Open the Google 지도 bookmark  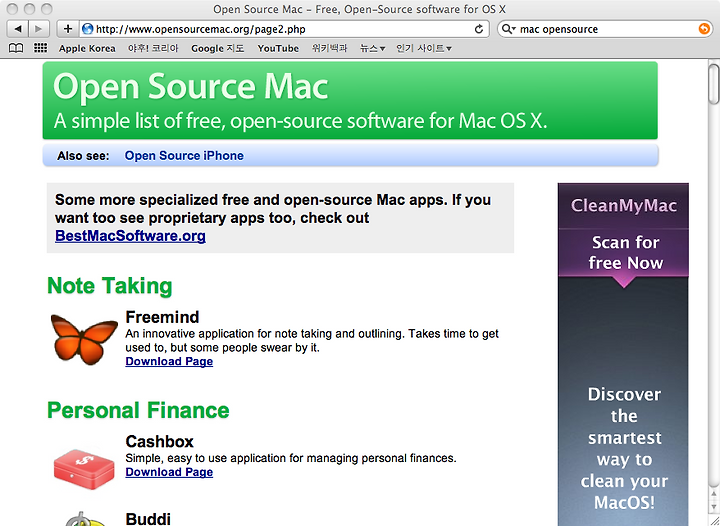coord(218,48)
